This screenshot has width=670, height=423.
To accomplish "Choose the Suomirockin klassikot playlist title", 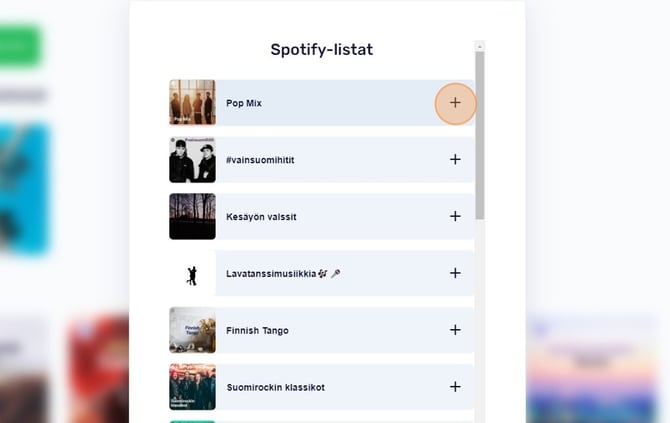I will tap(275, 387).
